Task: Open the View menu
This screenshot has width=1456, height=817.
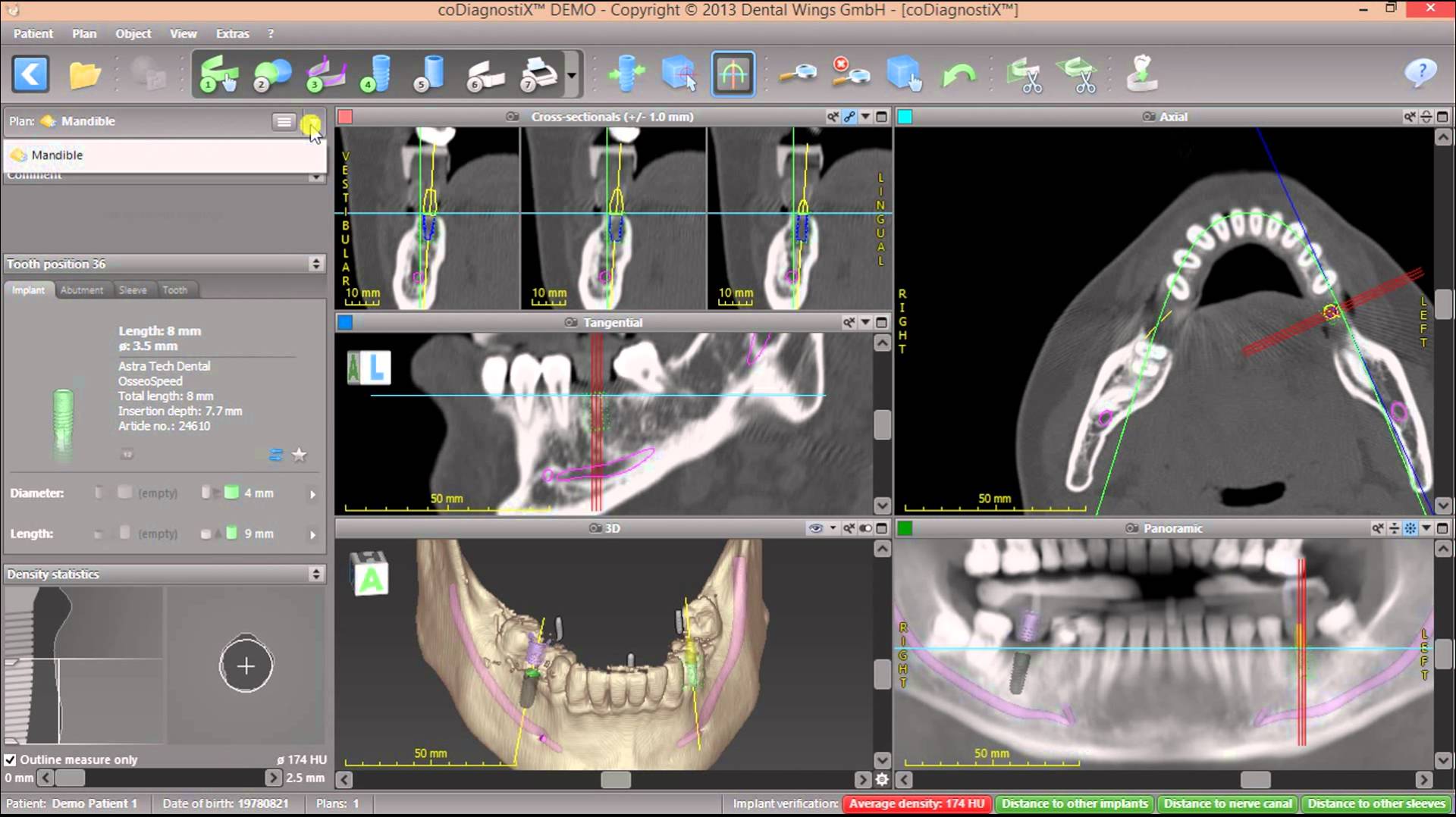Action: (x=183, y=33)
